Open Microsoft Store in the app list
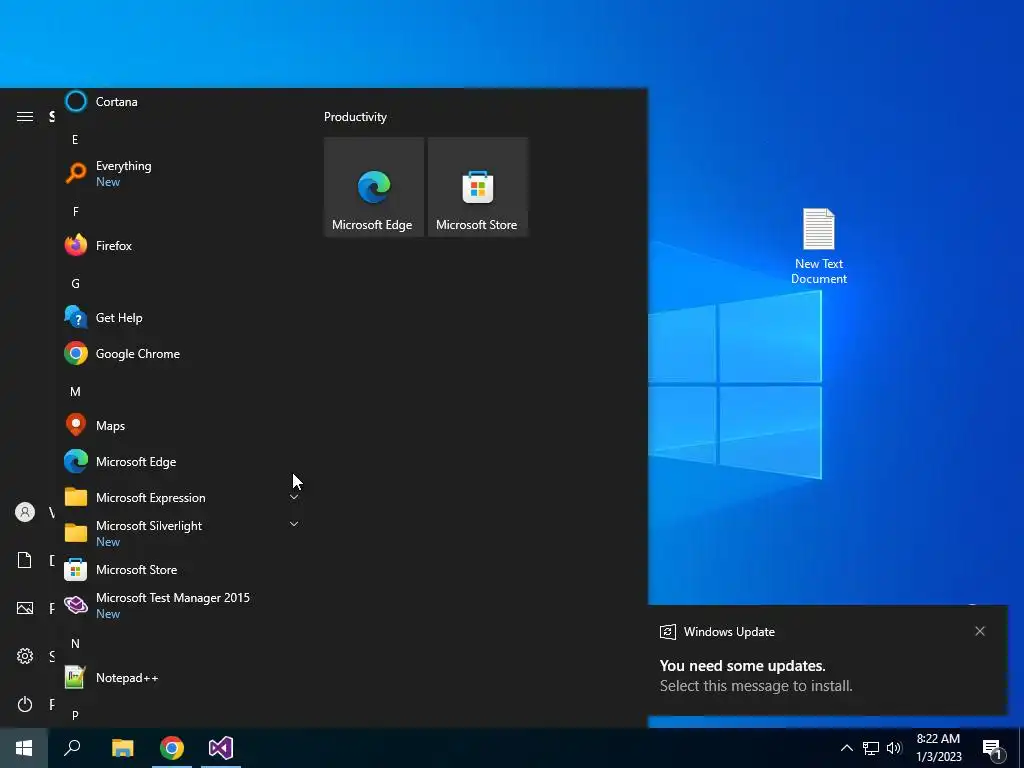Screen dimensions: 1024x768 pyautogui.click(x=180, y=569)
